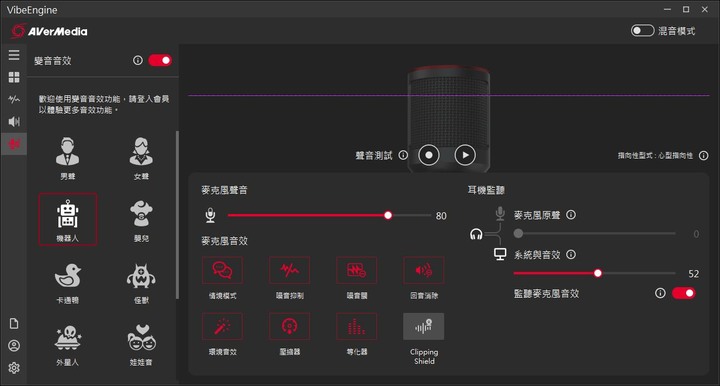
Task: Click the system volume value 52
Action: point(693,274)
